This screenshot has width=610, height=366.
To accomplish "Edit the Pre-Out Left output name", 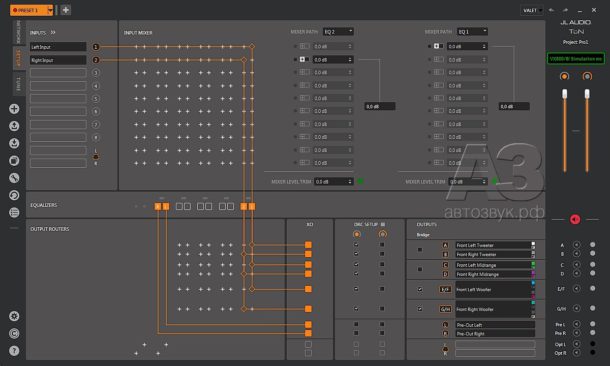I will (x=495, y=325).
